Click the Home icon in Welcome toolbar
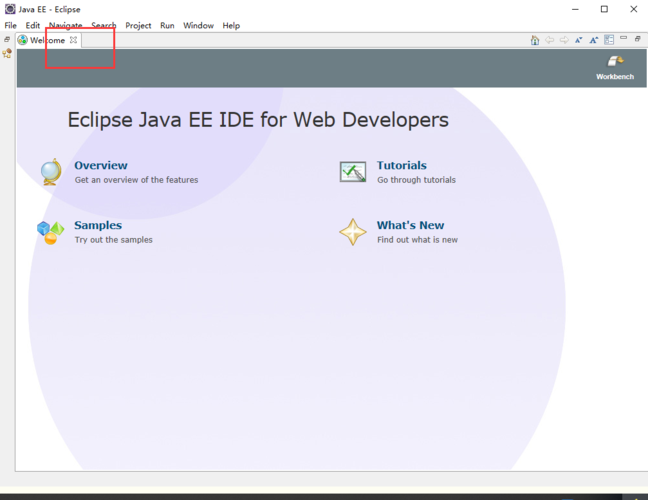This screenshot has width=648, height=500. (x=535, y=40)
